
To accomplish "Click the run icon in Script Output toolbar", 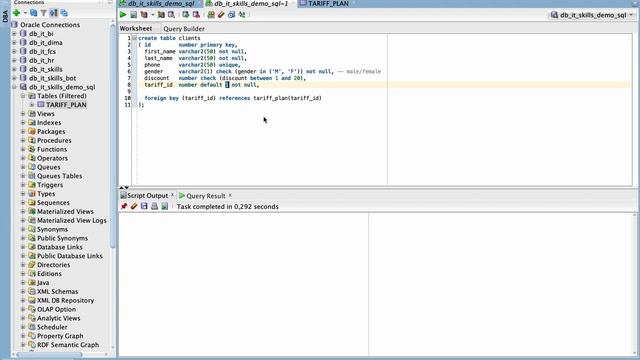I will pyautogui.click(x=164, y=207).
